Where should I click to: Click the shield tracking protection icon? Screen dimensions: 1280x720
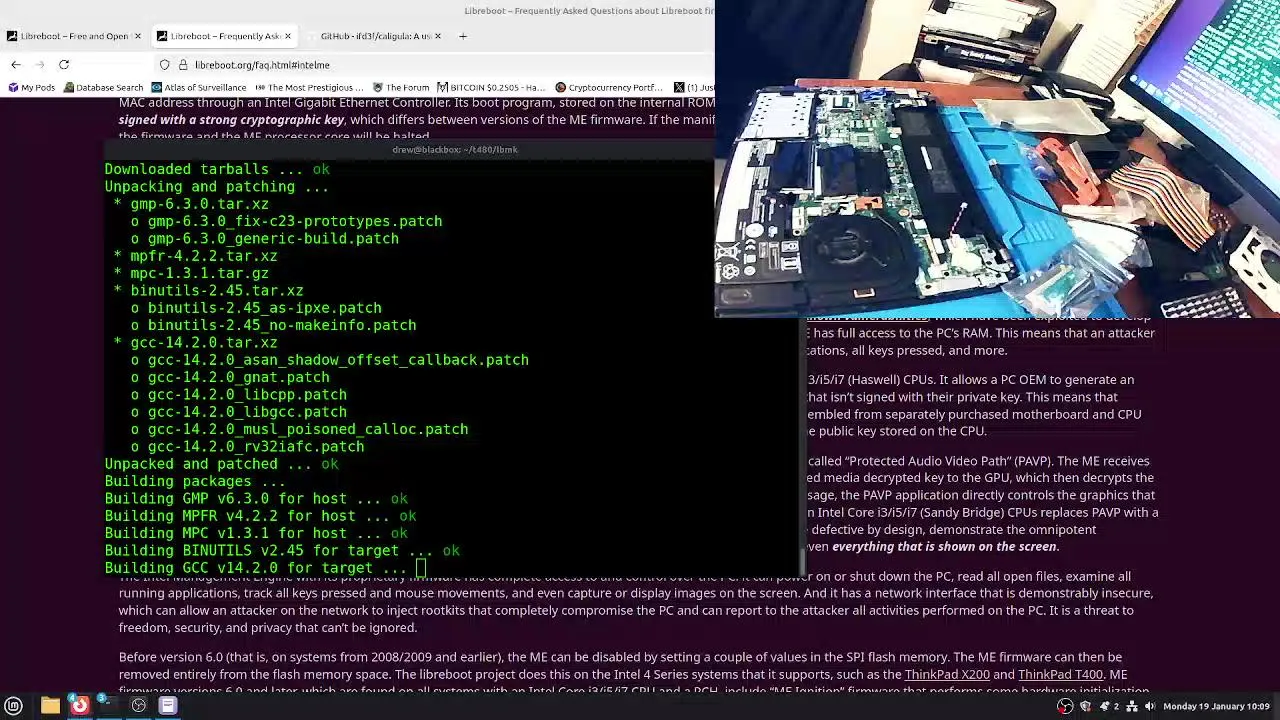pos(165,65)
